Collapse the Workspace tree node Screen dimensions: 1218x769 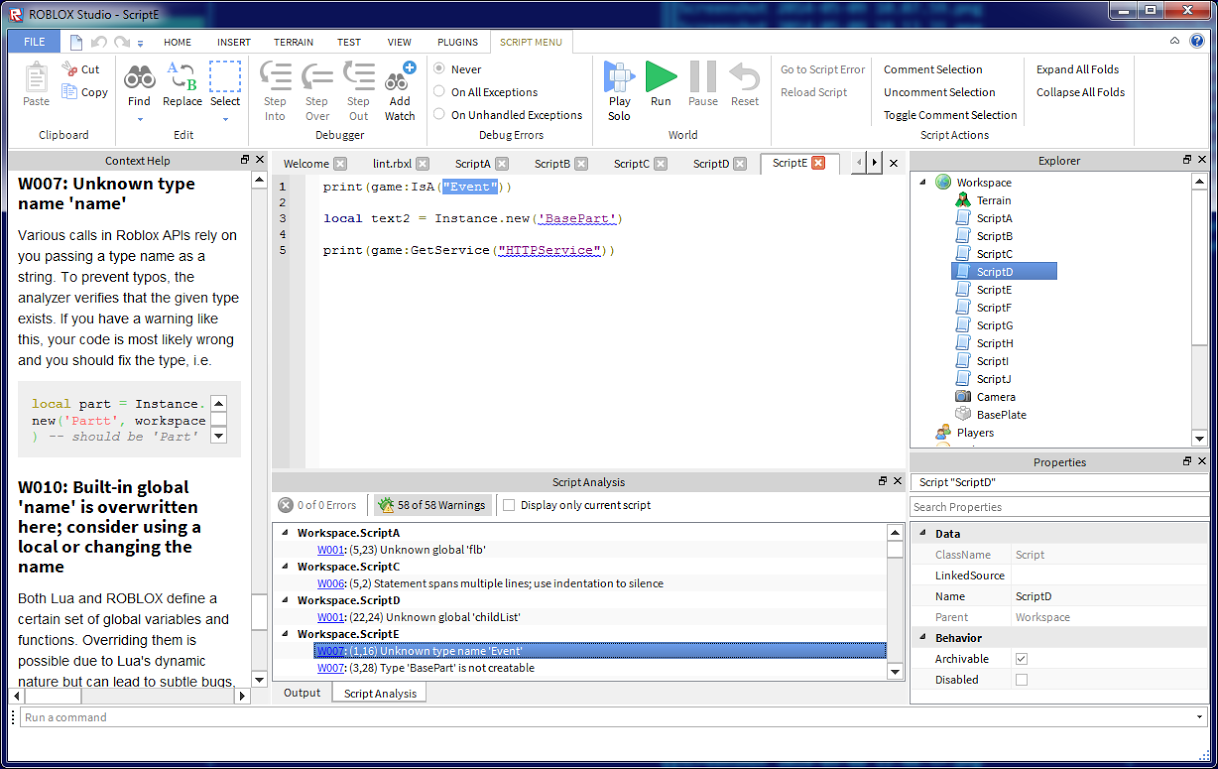click(921, 182)
